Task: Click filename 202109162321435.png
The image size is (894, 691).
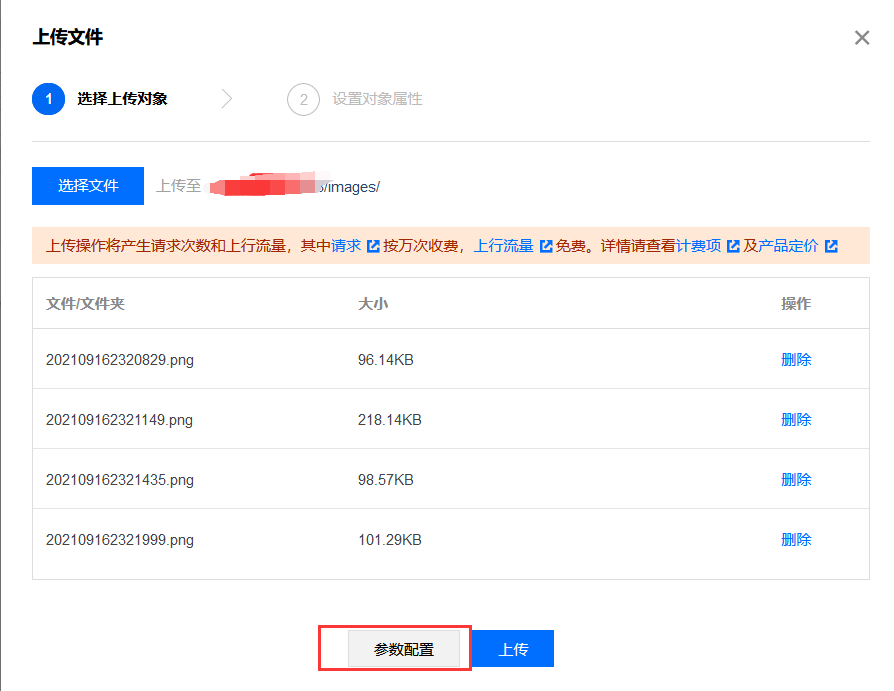Action: tap(120, 480)
